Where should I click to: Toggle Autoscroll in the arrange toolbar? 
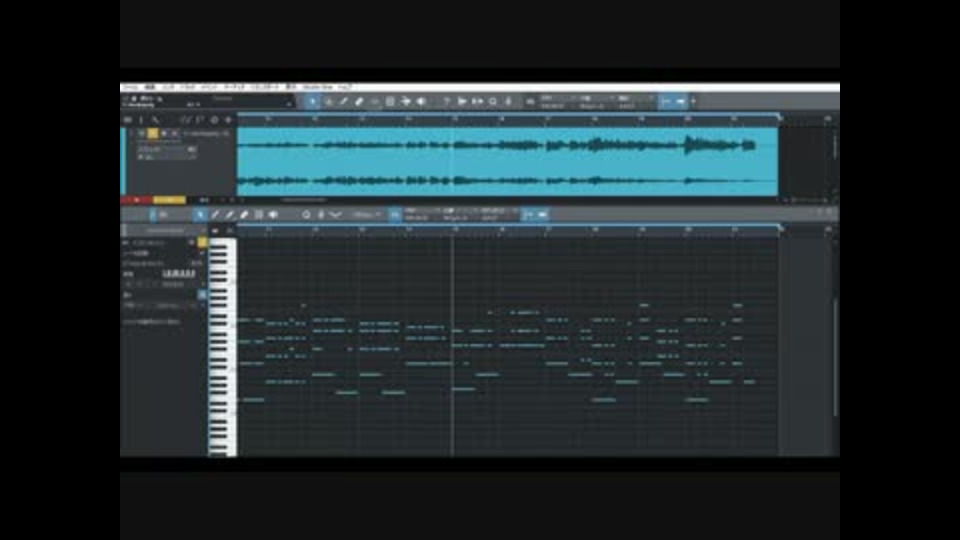coord(666,102)
